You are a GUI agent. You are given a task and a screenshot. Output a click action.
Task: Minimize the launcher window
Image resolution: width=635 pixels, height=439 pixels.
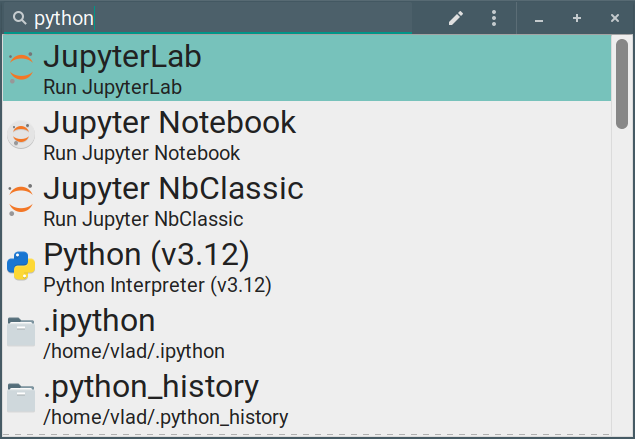[539, 18]
